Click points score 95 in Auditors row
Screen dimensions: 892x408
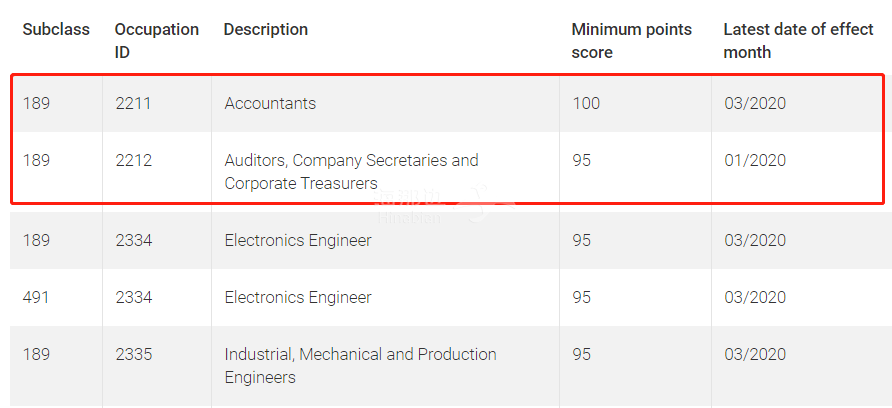(581, 160)
